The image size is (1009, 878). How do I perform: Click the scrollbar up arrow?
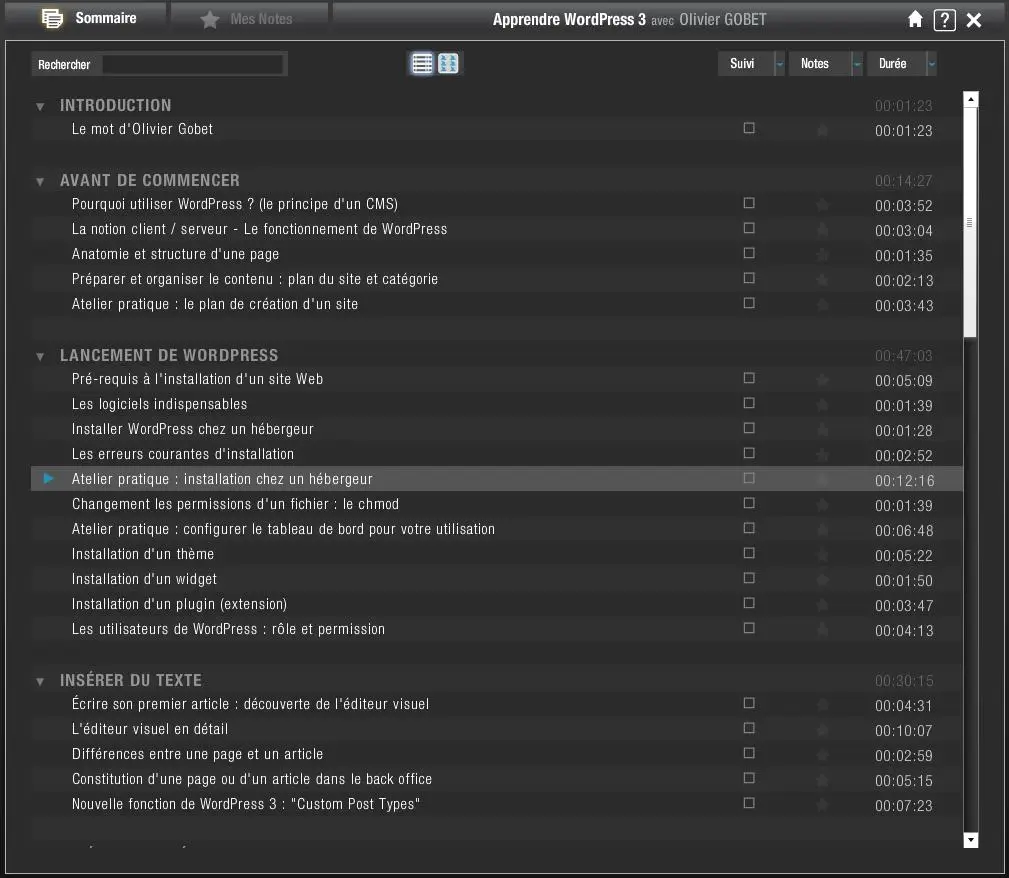pyautogui.click(x=970, y=99)
